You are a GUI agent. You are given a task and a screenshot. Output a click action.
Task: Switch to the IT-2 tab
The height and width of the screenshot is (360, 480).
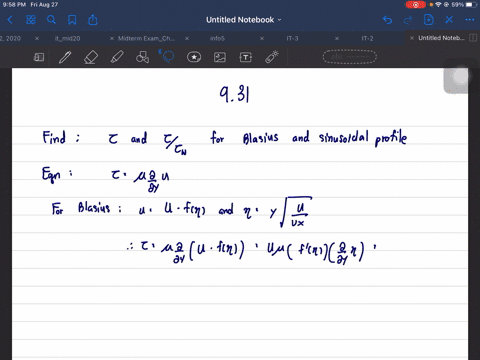(367, 38)
